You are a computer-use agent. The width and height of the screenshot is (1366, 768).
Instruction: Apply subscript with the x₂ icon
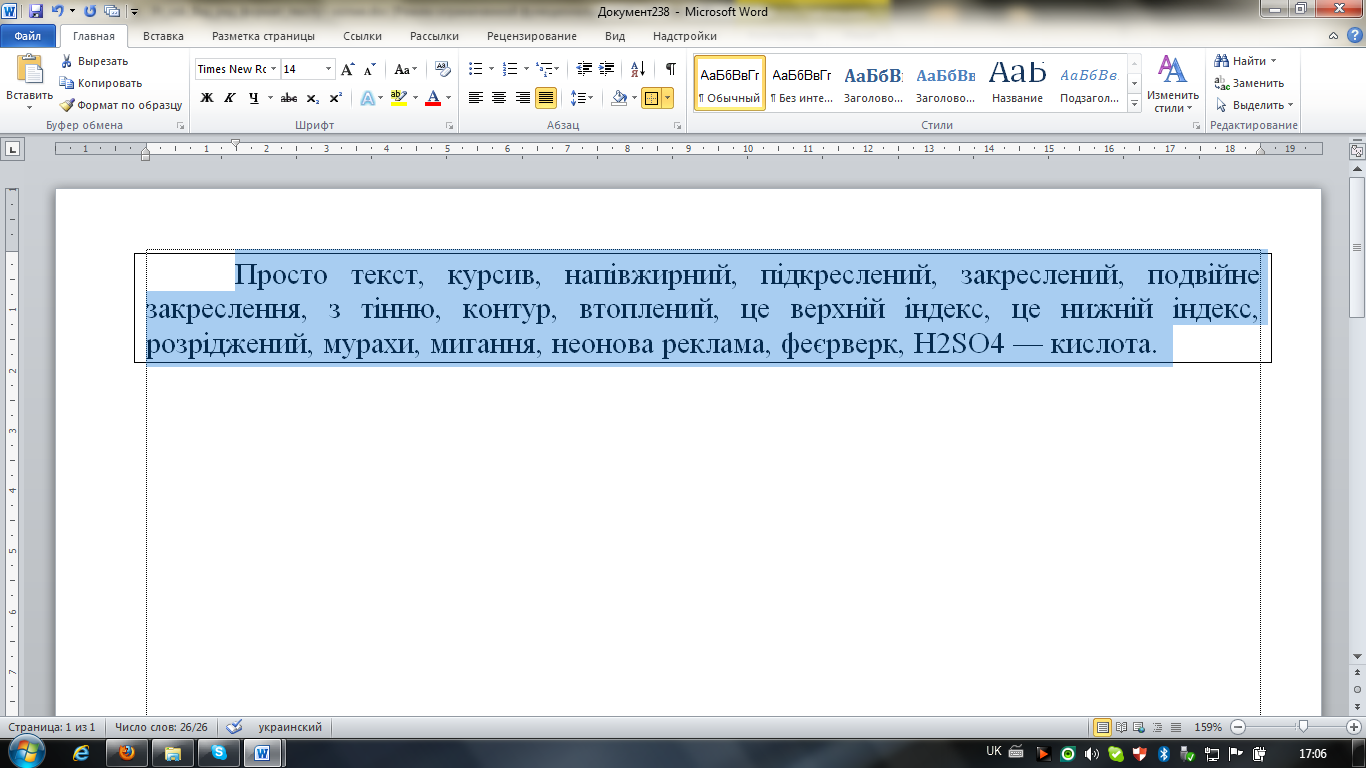point(312,98)
